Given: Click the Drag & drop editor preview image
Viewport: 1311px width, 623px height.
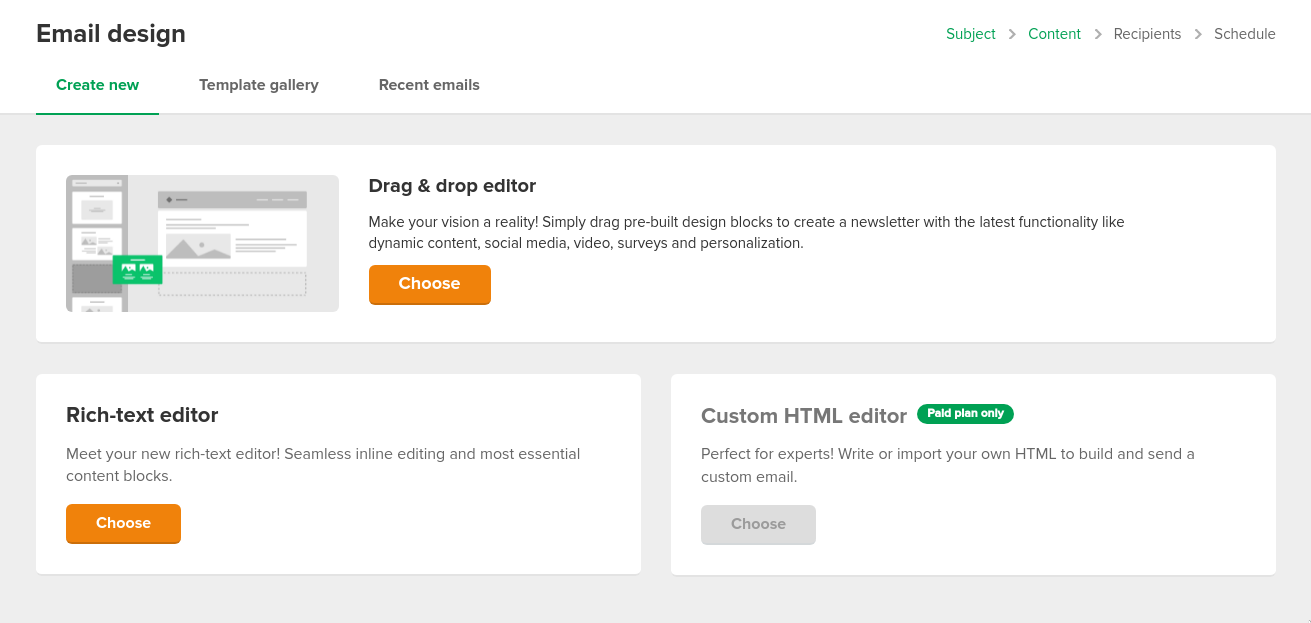Looking at the screenshot, I should tap(202, 243).
